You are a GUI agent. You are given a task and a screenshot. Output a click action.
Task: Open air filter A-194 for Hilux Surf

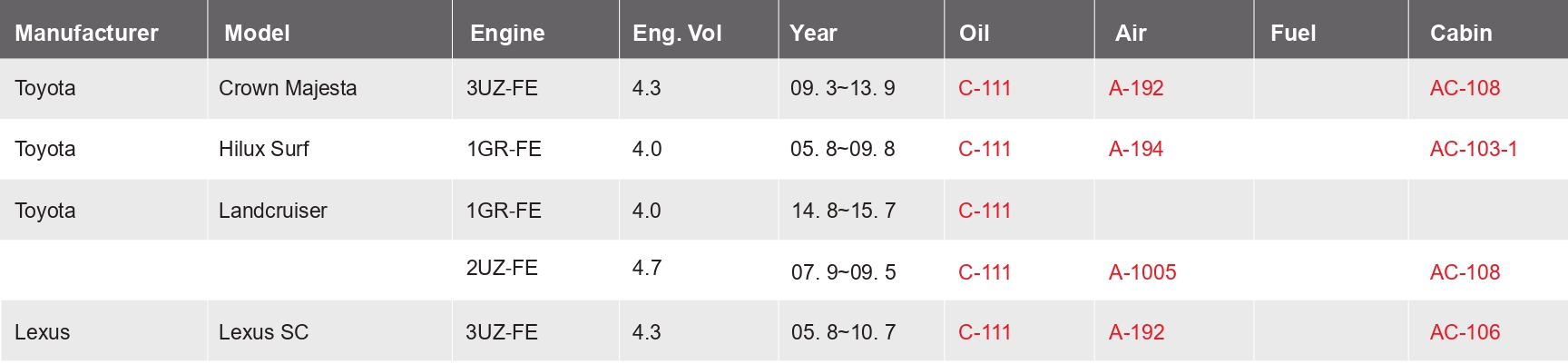tap(1136, 149)
